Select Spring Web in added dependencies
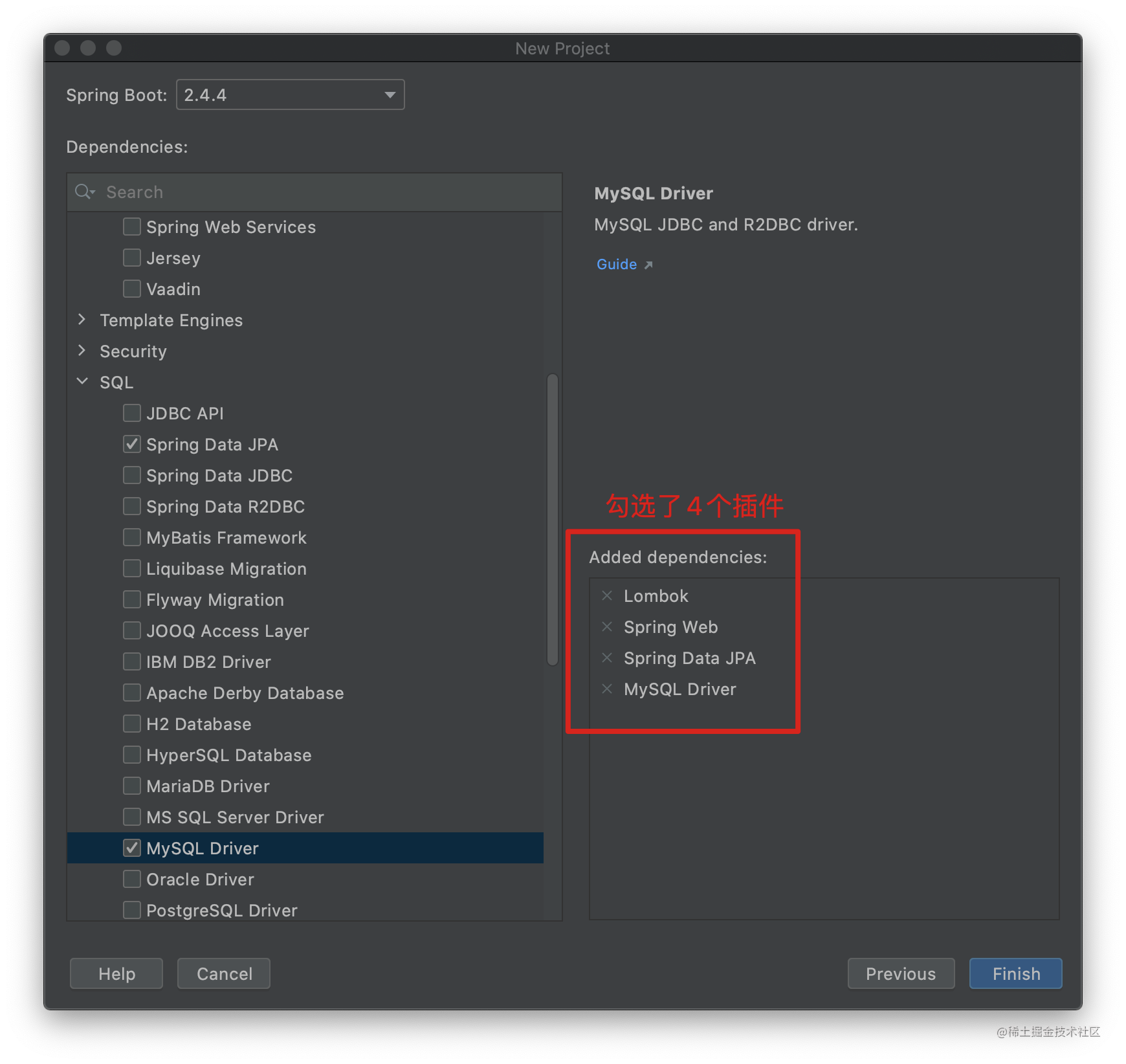Viewport: 1126px width, 1064px height. 670,627
